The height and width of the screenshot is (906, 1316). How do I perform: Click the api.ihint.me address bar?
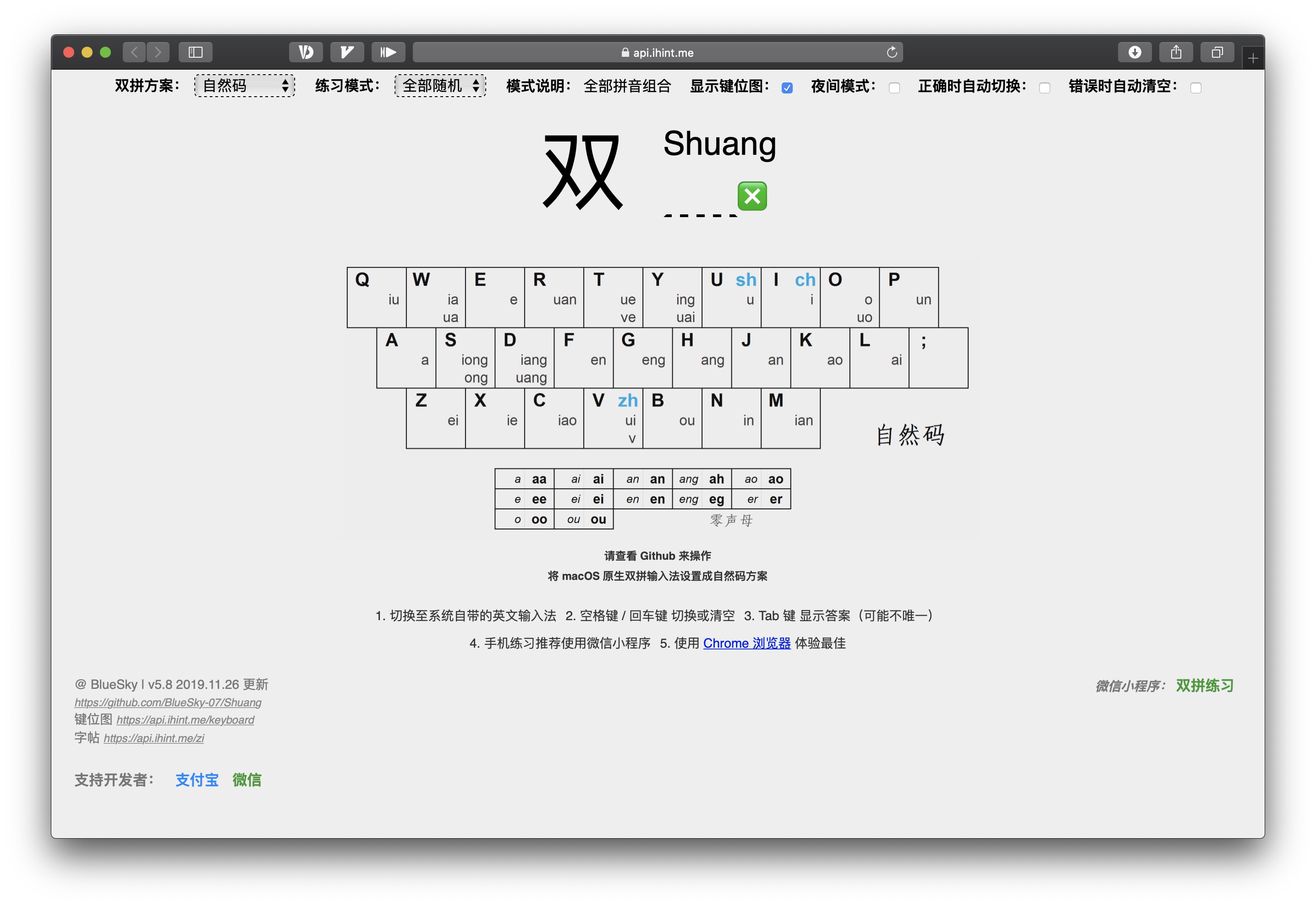[x=657, y=52]
